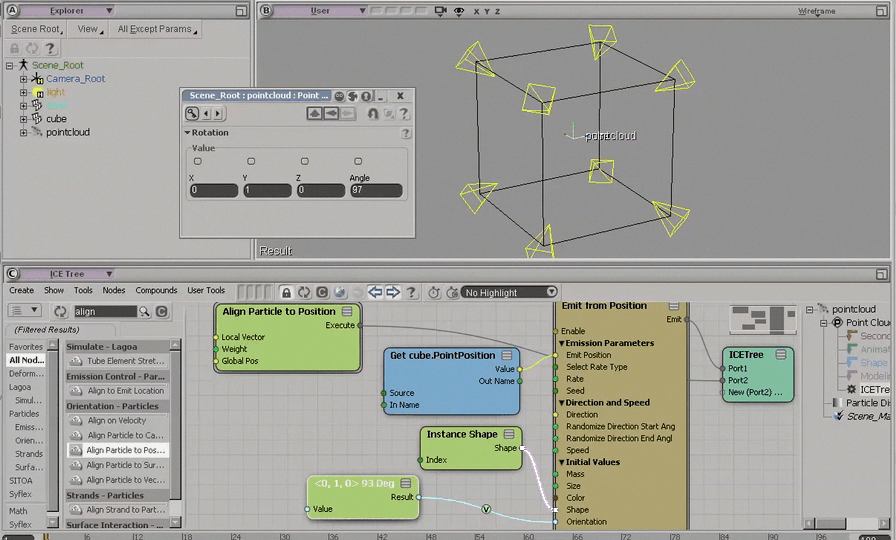Go to previous key in property editor

pyautogui.click(x=207, y=114)
